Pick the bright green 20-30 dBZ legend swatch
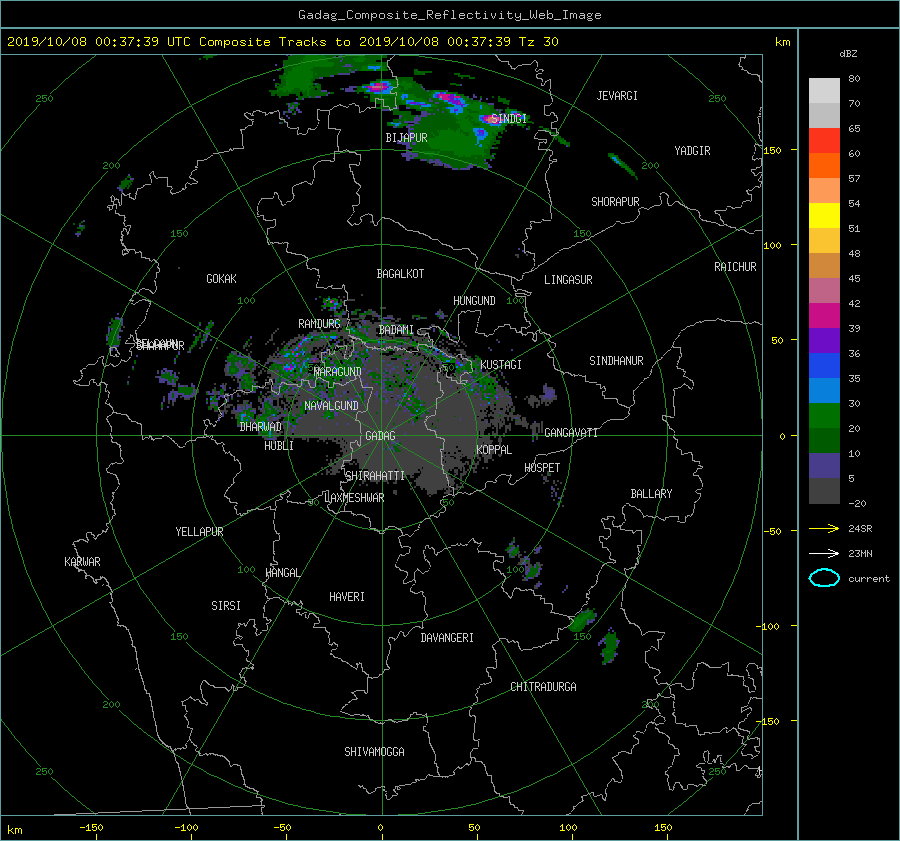The height and width of the screenshot is (841, 900). pyautogui.click(x=824, y=416)
